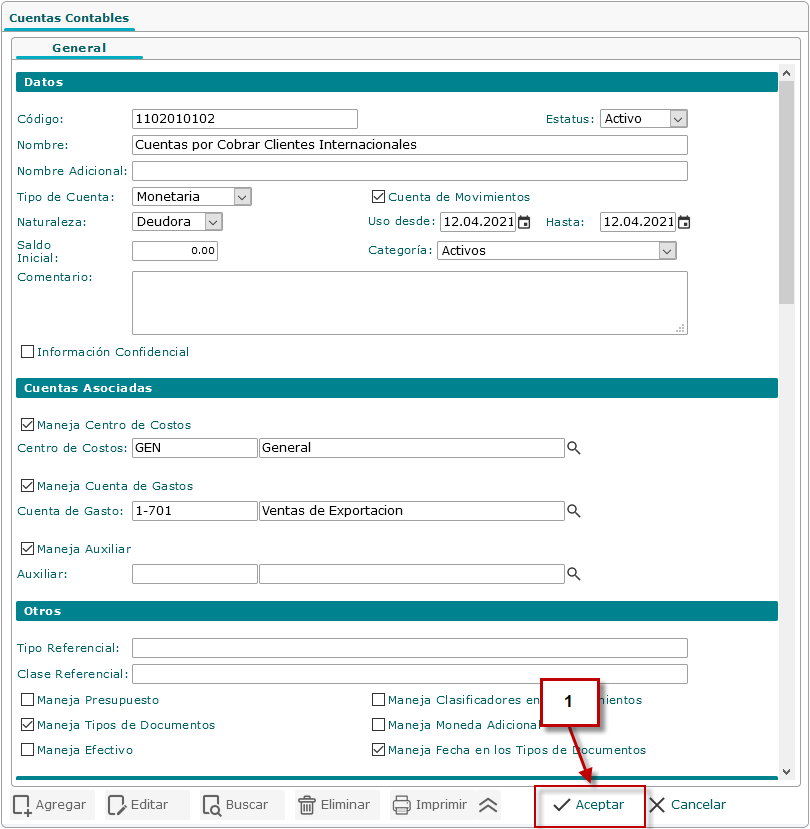Uncheck Maneja Centro de Costos

[27, 425]
